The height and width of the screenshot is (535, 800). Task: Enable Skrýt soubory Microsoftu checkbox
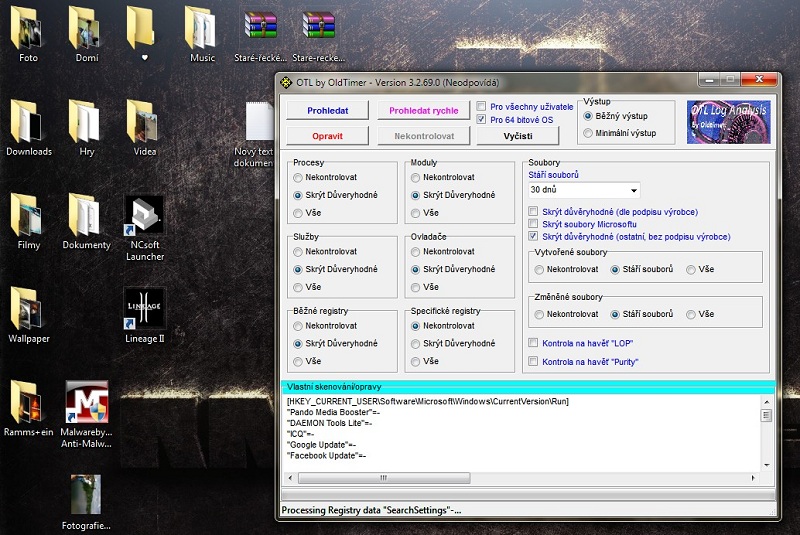pyautogui.click(x=533, y=223)
